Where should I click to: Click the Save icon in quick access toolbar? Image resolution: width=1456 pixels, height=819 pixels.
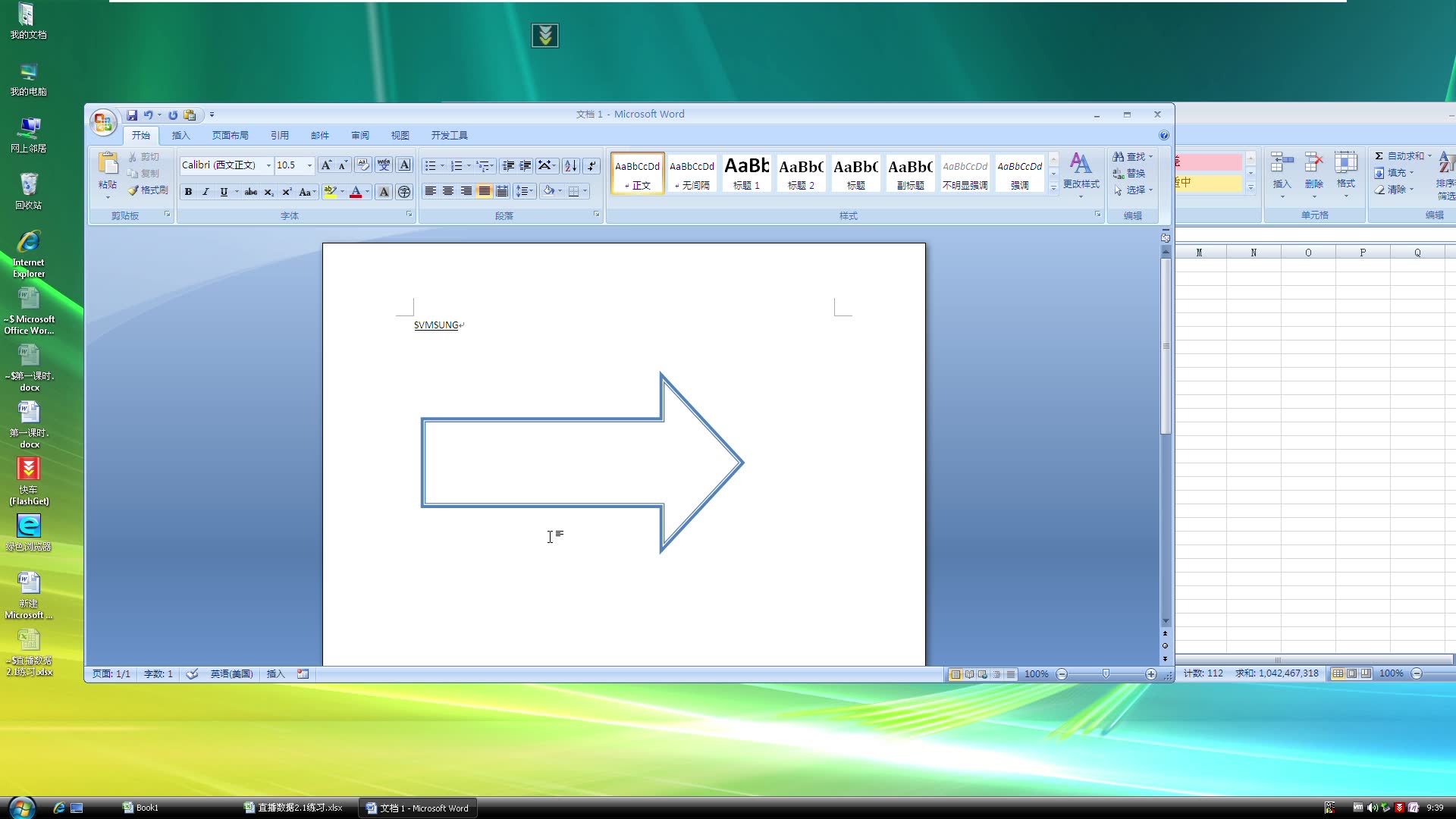point(132,115)
